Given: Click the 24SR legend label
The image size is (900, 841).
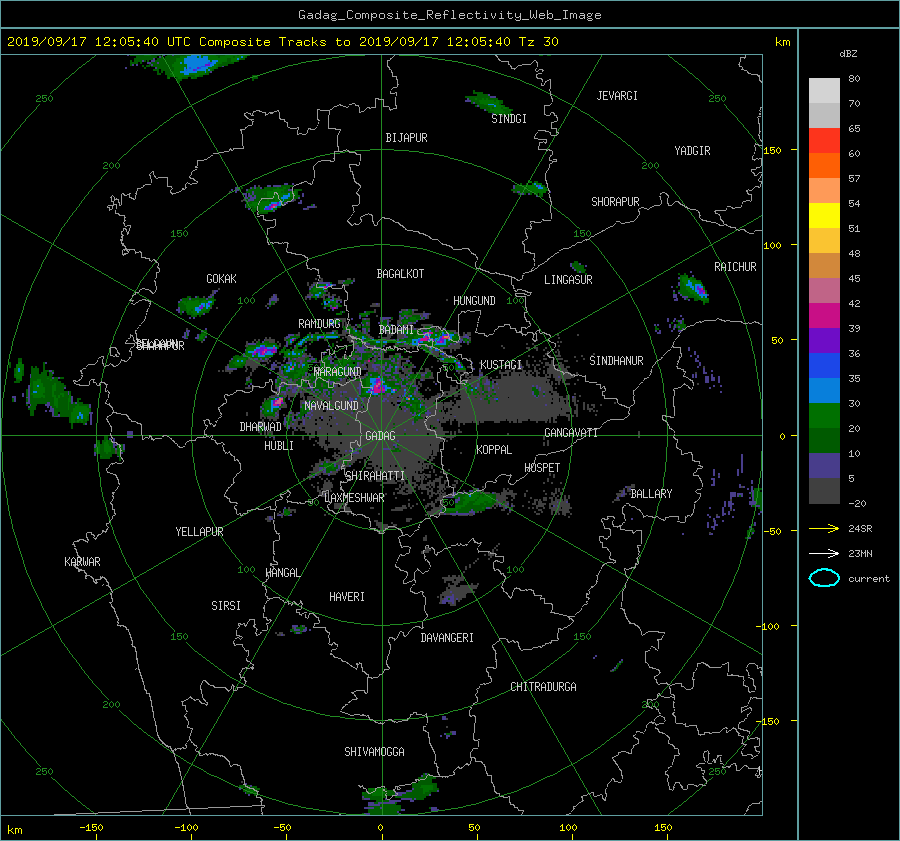Looking at the screenshot, I should pos(860,529).
